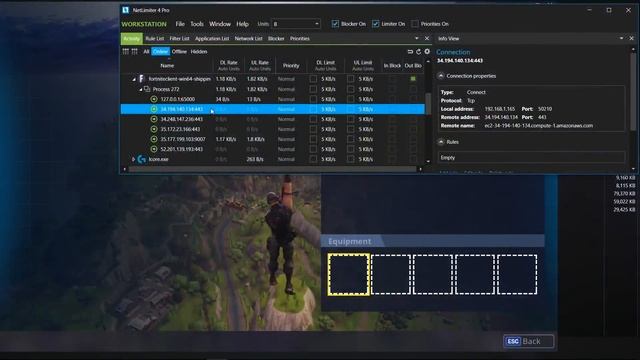Click the activity list horizontal scrollbar

(x=273, y=169)
